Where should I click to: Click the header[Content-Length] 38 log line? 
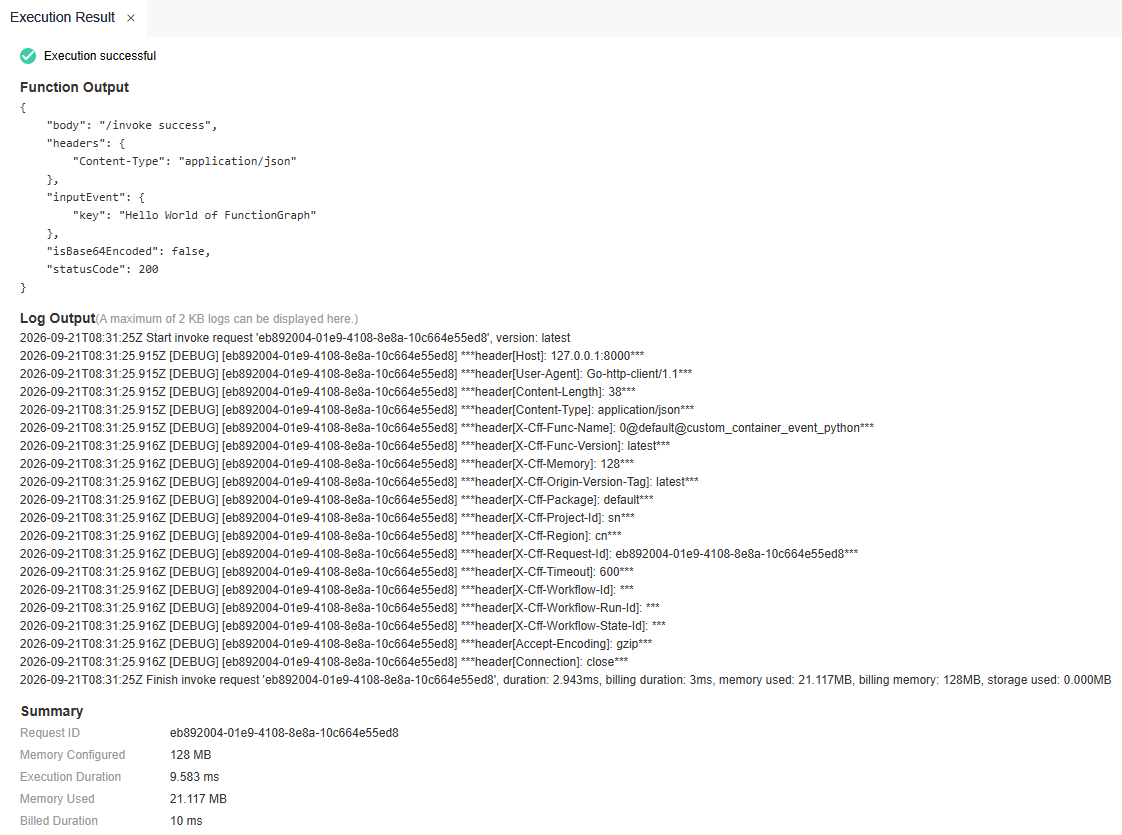tap(328, 391)
